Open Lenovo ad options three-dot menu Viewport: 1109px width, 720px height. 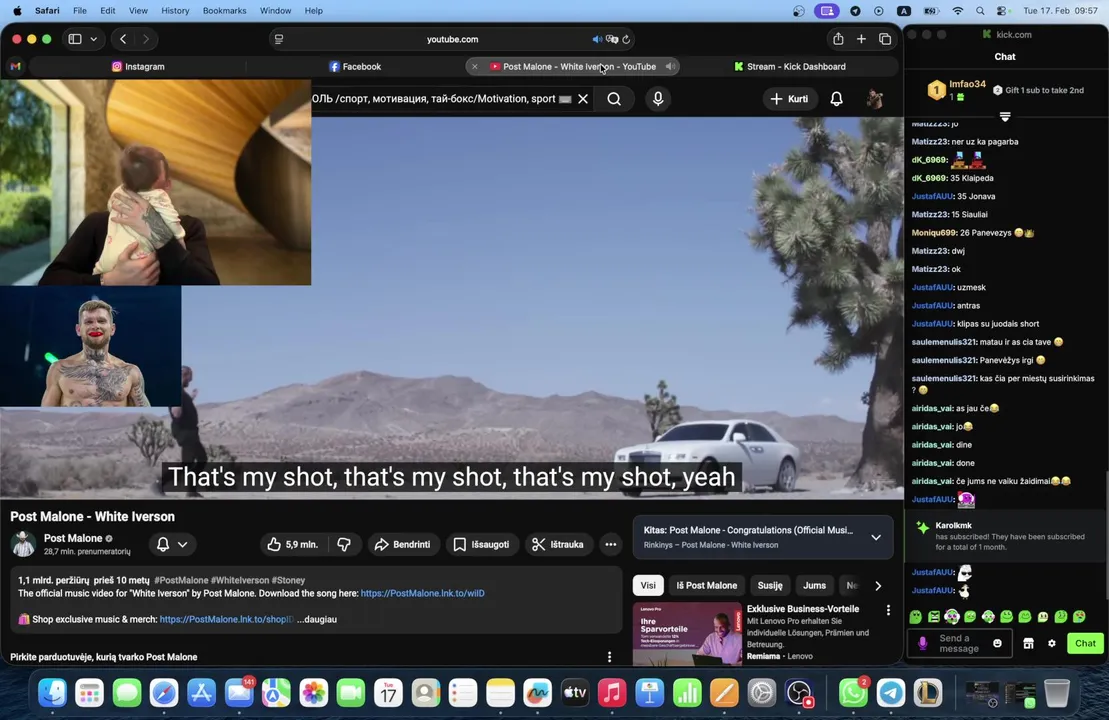pyautogui.click(x=888, y=610)
